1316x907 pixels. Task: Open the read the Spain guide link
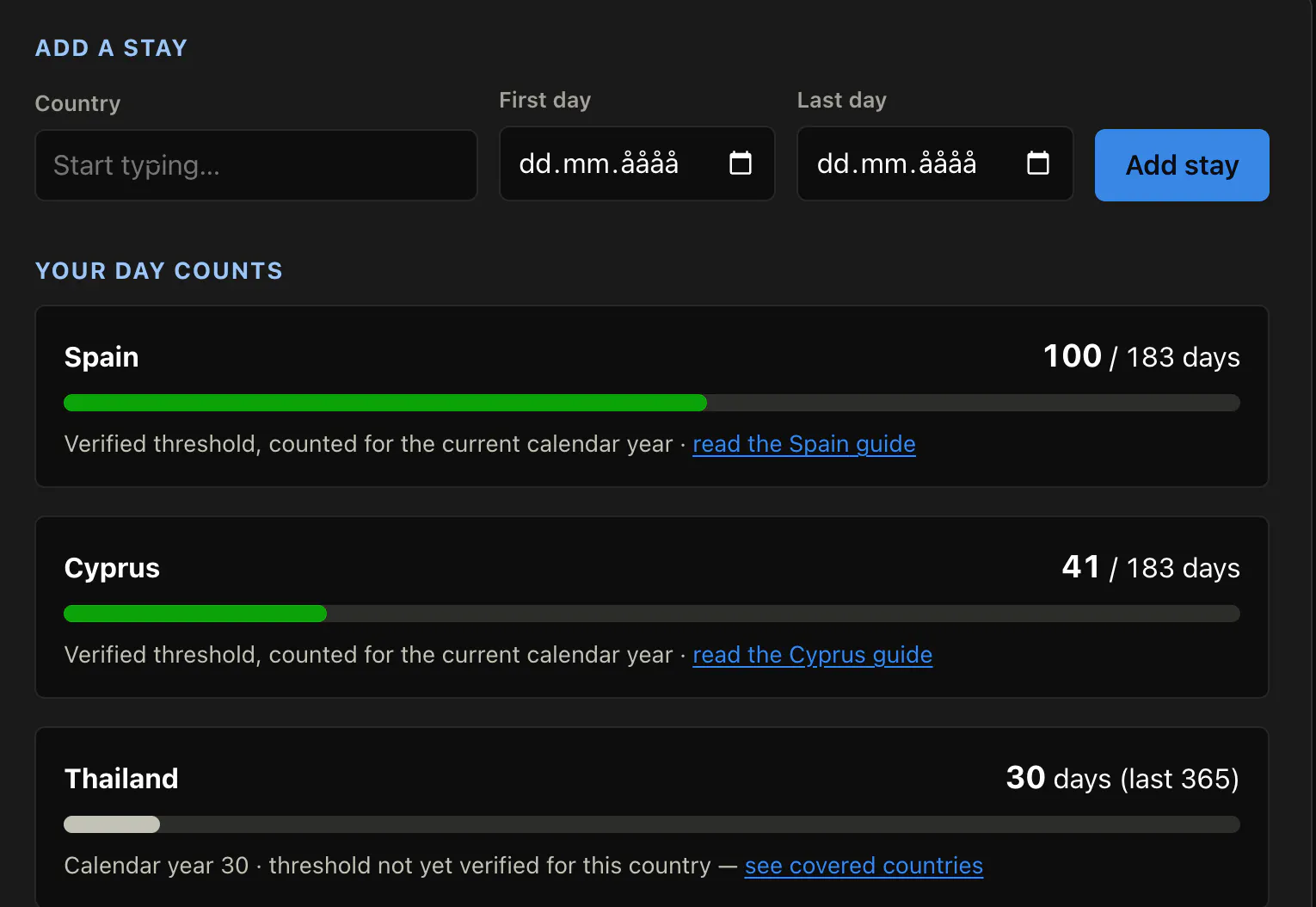[804, 444]
